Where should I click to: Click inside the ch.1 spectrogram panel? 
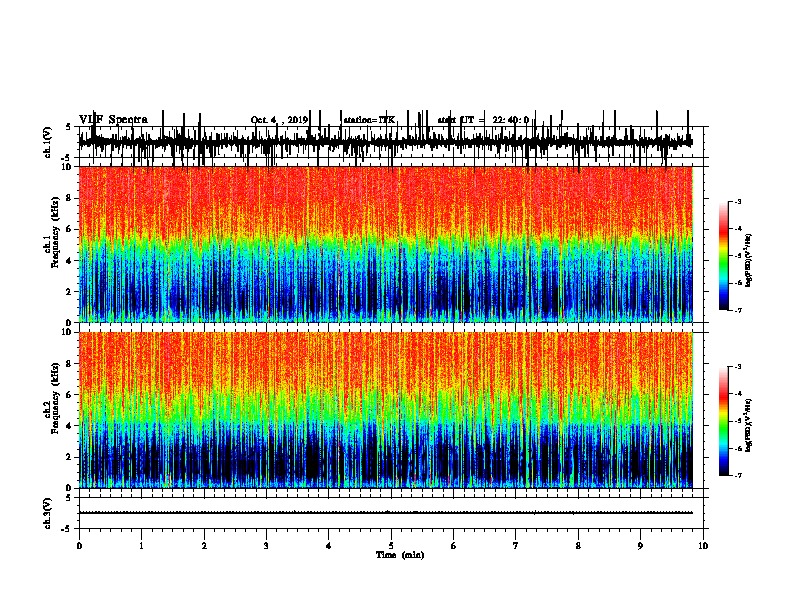pos(386,244)
